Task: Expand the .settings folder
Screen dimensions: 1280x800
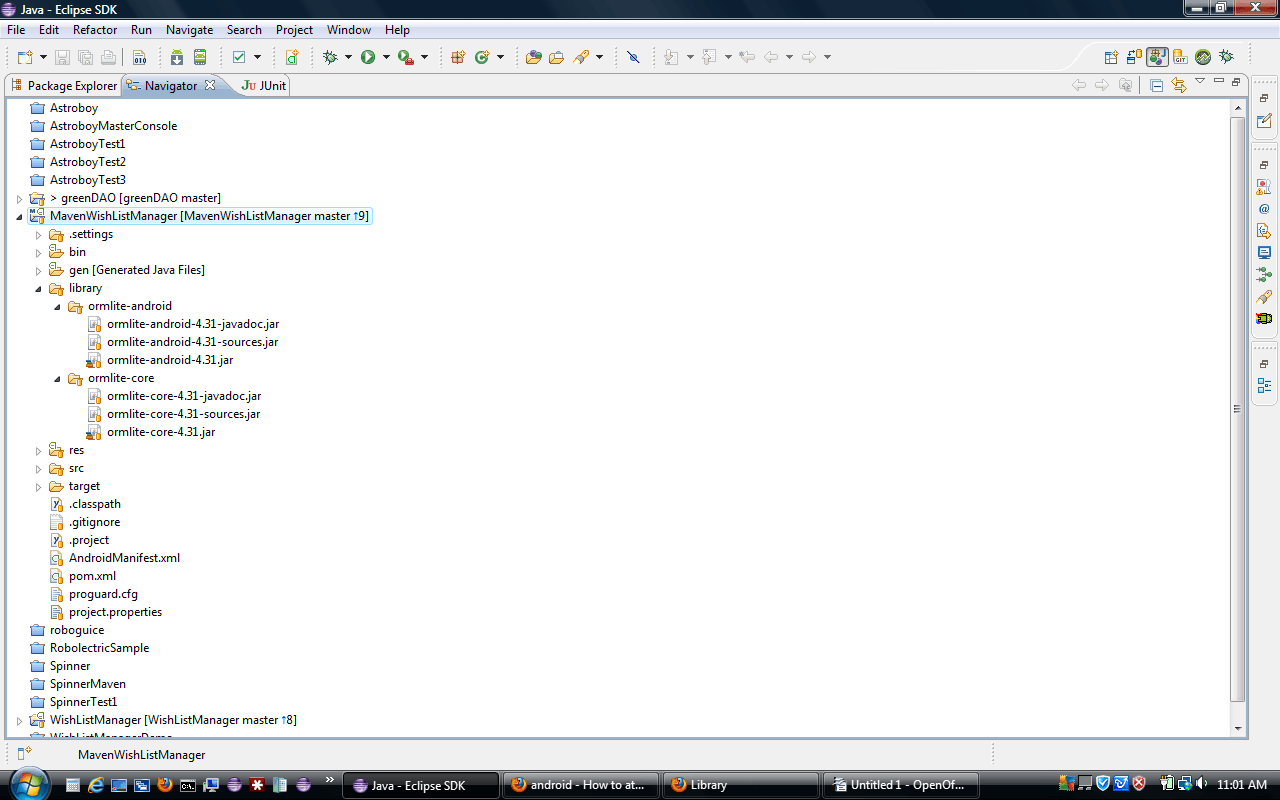Action: pos(38,234)
